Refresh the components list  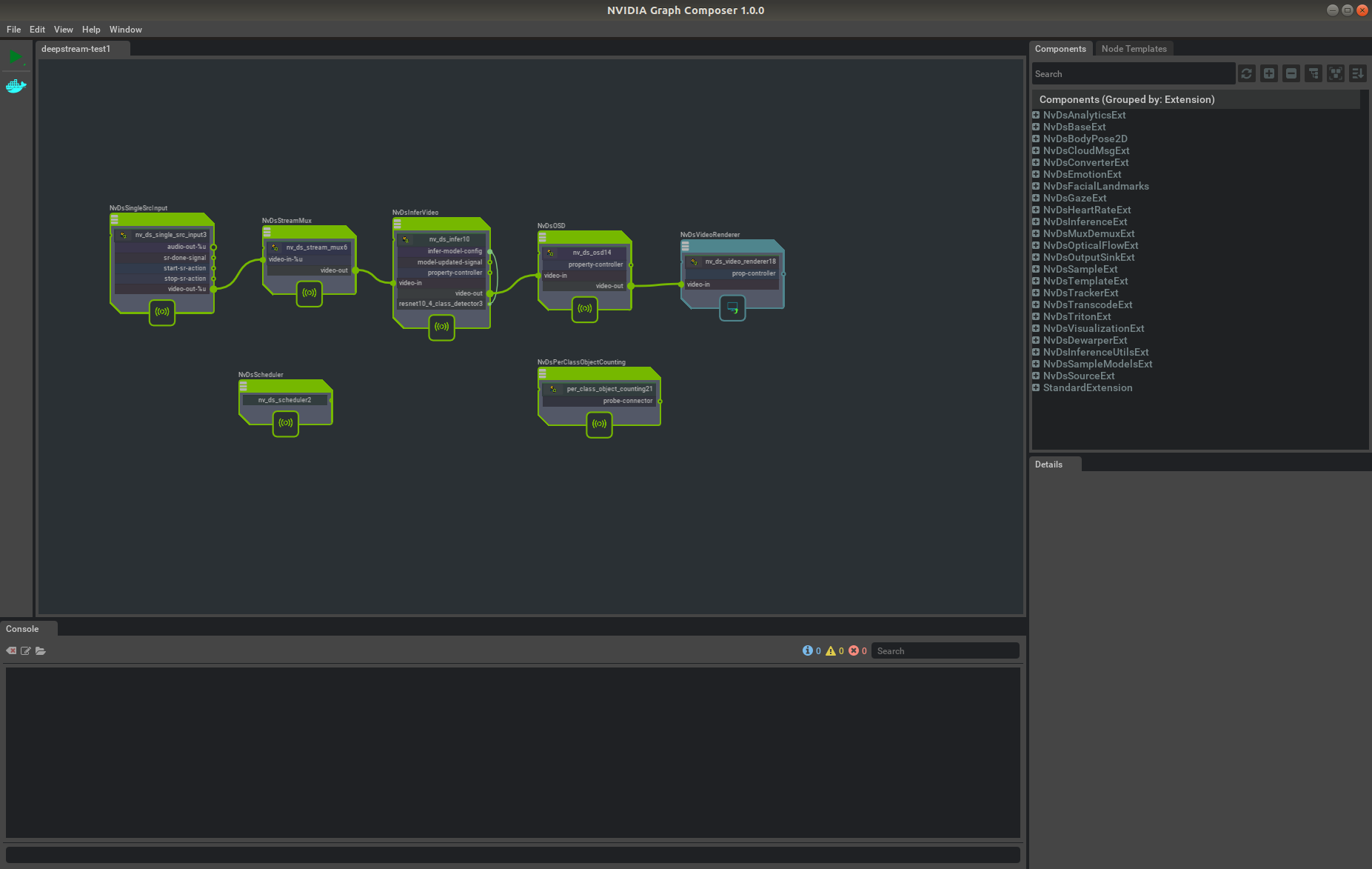1247,73
